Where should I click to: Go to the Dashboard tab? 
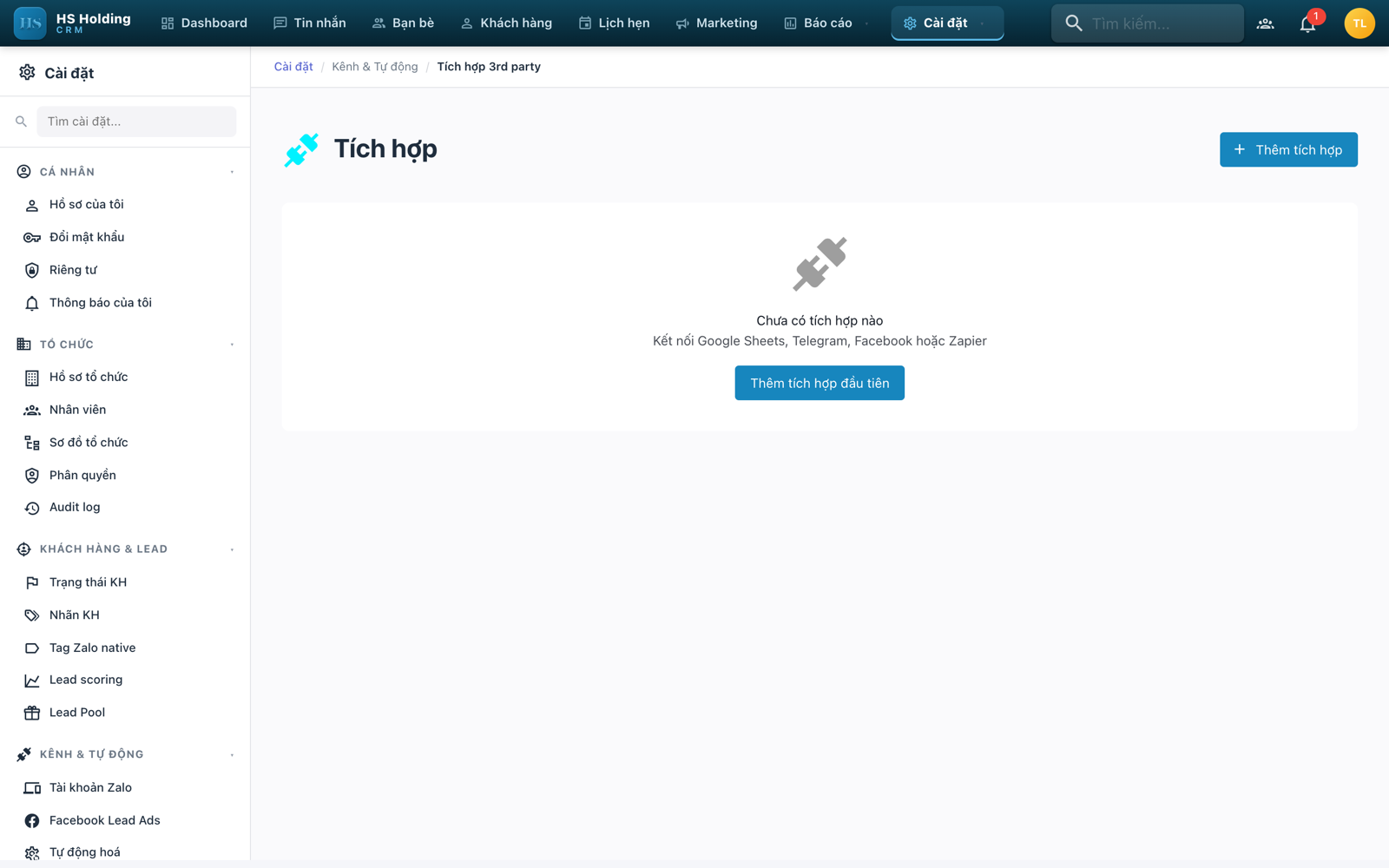tap(204, 23)
